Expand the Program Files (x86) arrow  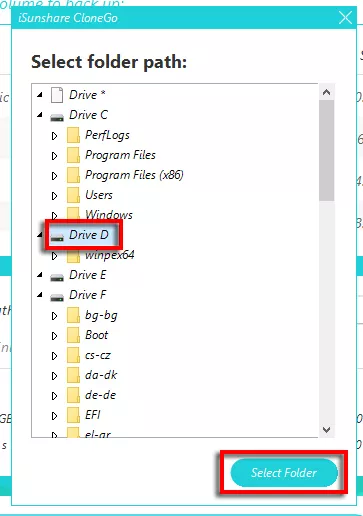pyautogui.click(x=54, y=176)
